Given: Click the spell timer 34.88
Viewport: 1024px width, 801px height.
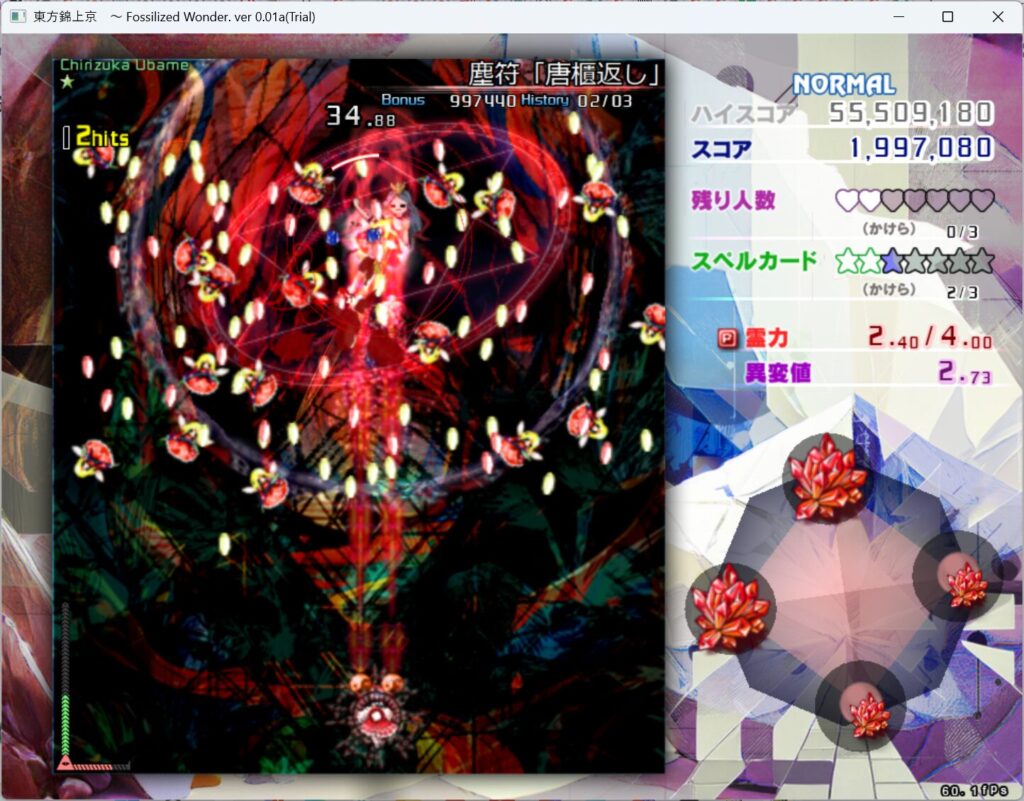Looking at the screenshot, I should coord(361,116).
